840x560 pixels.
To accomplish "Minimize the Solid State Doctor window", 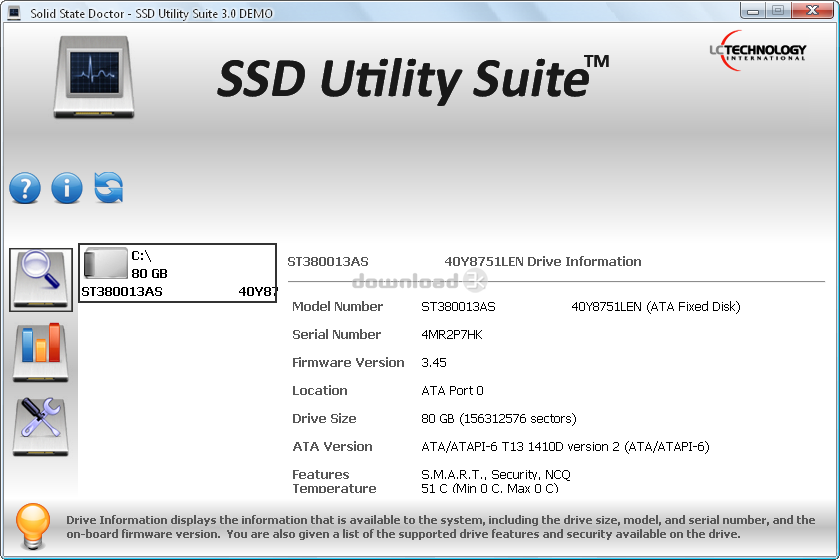I will tap(753, 11).
